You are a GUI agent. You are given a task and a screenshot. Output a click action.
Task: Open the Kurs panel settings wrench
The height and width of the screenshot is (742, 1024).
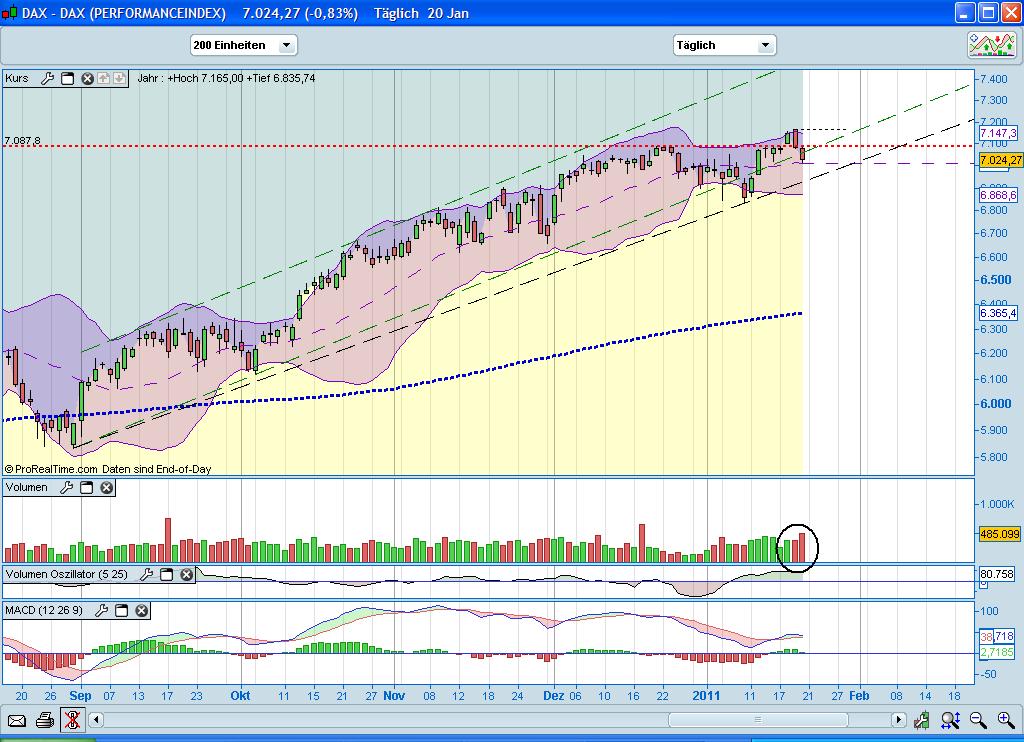[x=47, y=78]
